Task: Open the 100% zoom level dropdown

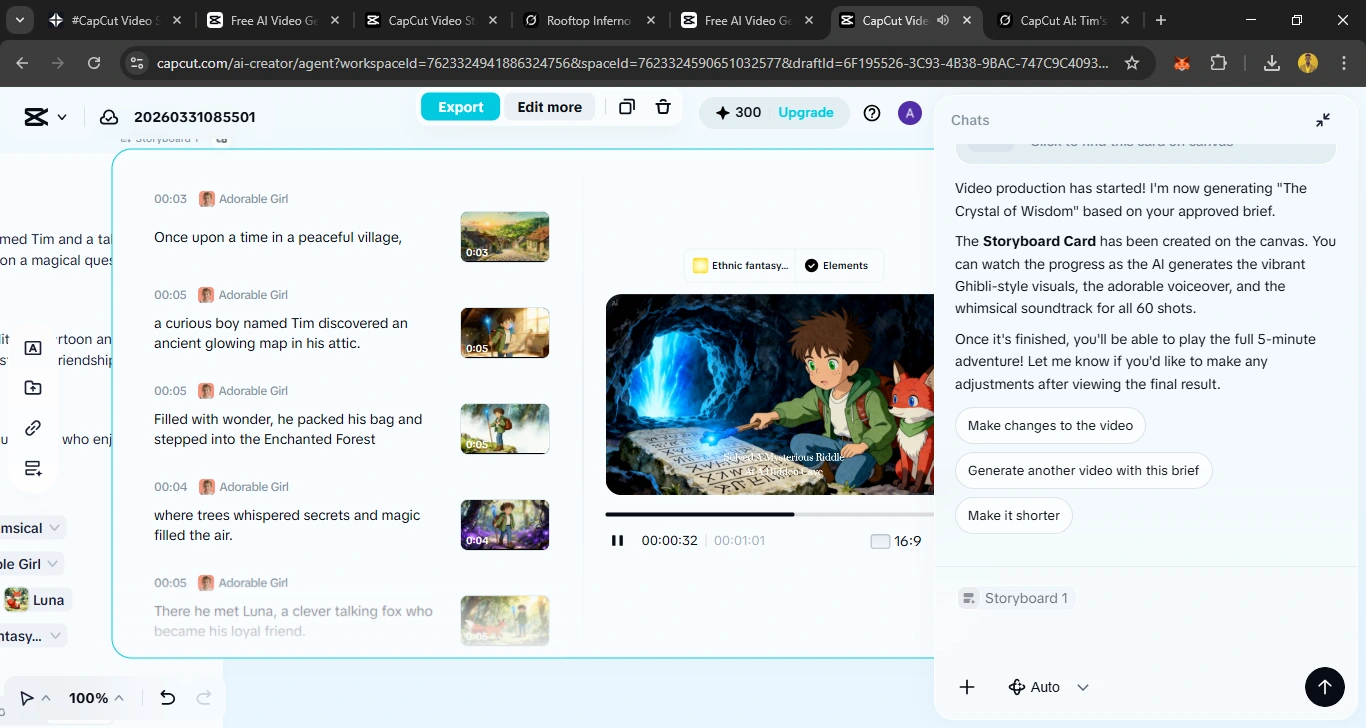Action: coord(96,698)
